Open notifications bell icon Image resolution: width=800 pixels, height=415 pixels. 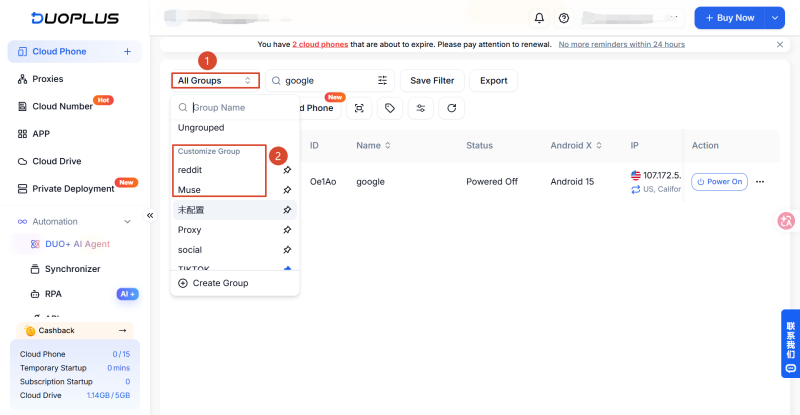tap(539, 18)
